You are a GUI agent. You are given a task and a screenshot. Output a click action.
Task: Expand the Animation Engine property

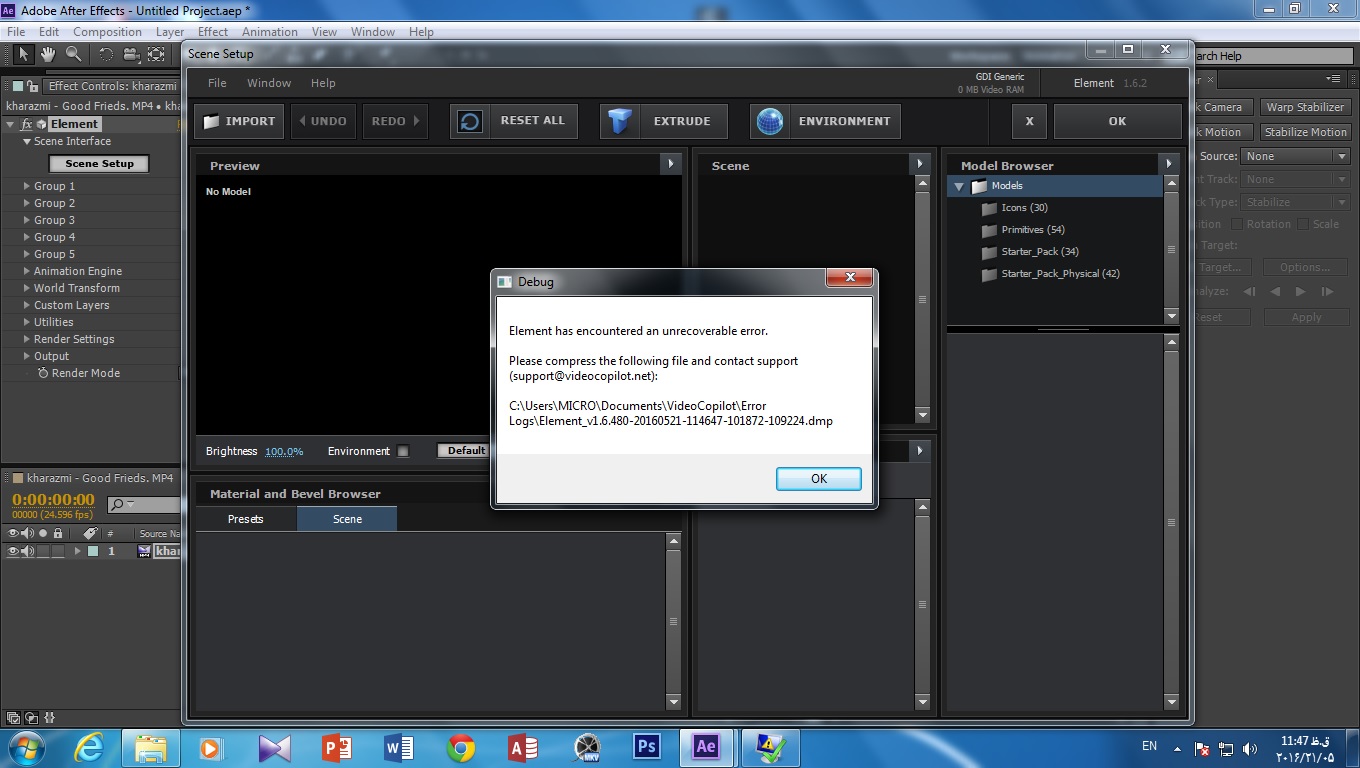coord(27,271)
